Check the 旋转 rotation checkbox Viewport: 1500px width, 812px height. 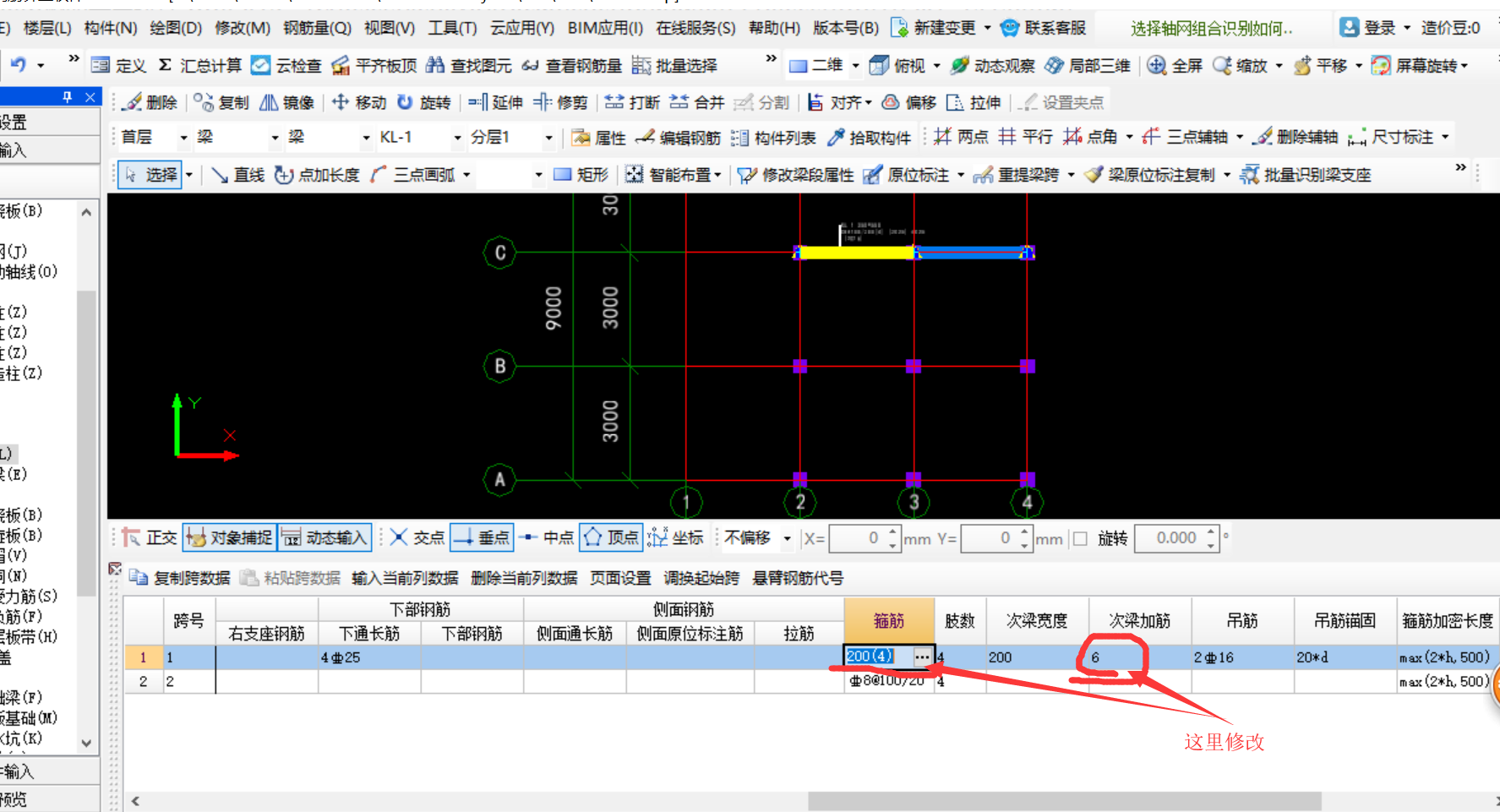pos(1080,538)
